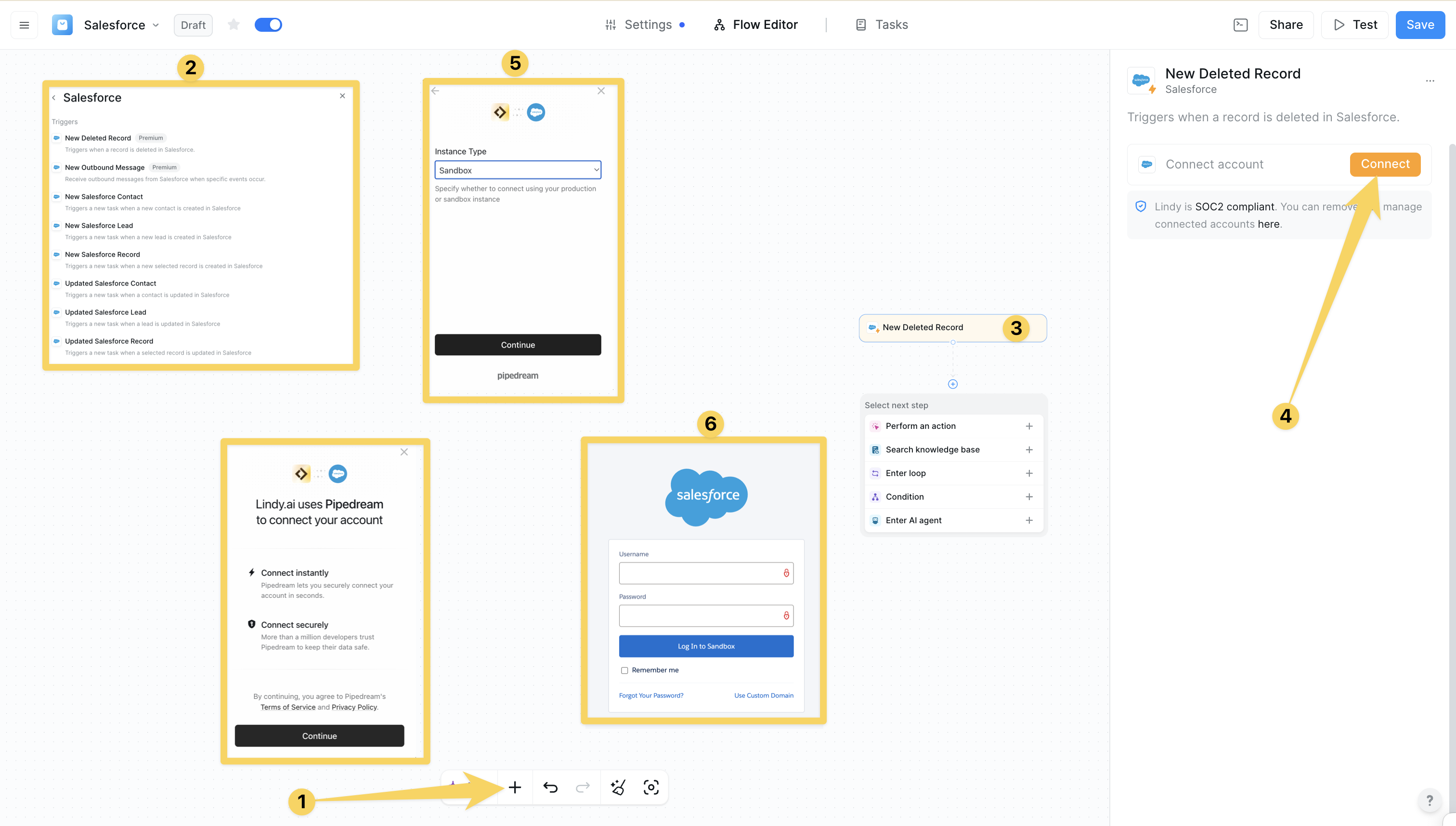Click the circular add-step plus under trigger

click(953, 384)
